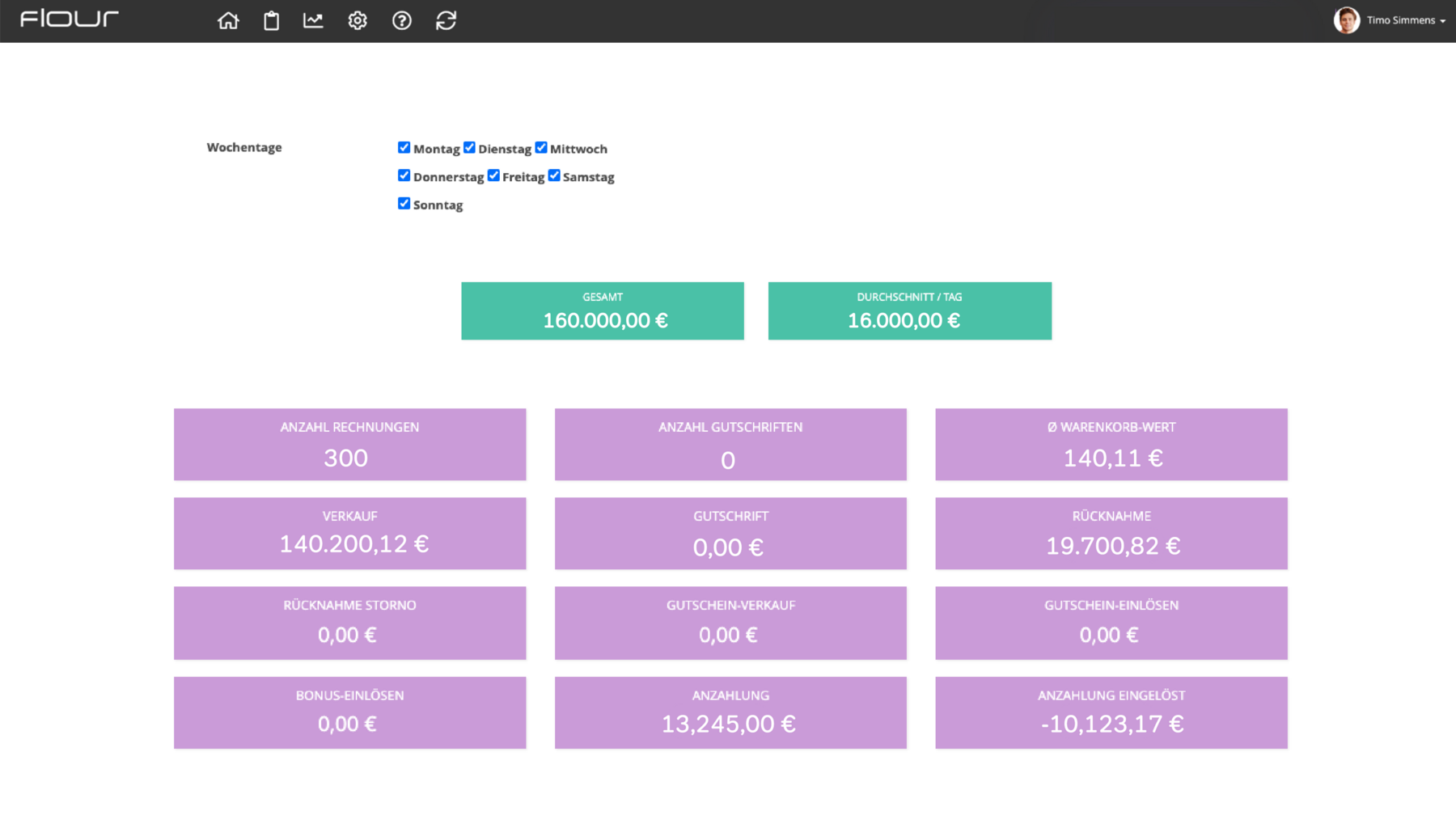Uncheck the Montag checkbox
The width and height of the screenshot is (1456, 828).
(x=404, y=147)
